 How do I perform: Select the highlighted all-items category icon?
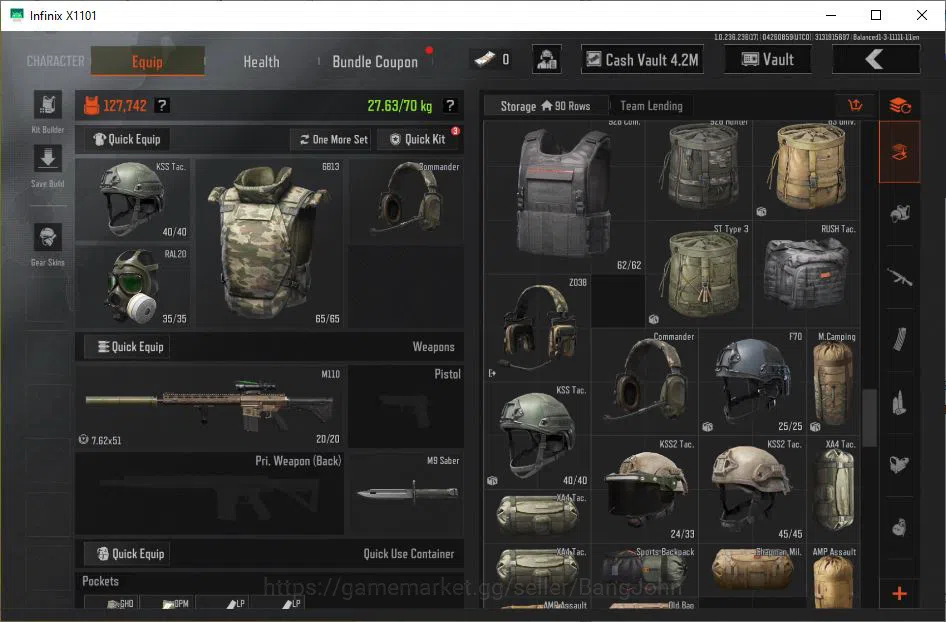pos(900,152)
